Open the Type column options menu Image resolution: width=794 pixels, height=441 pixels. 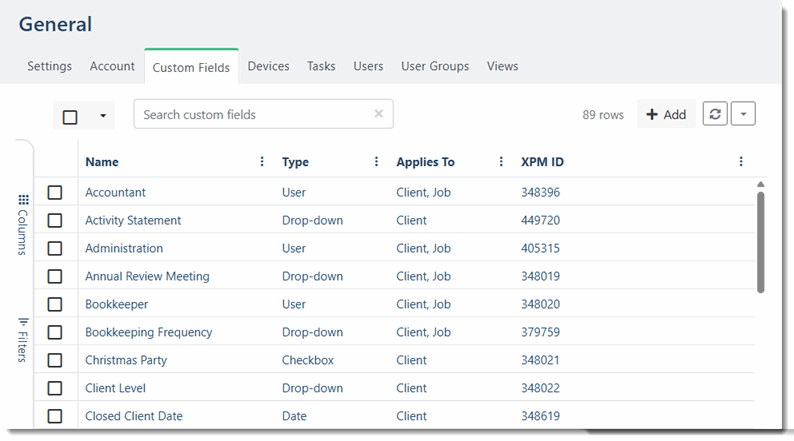(376, 162)
